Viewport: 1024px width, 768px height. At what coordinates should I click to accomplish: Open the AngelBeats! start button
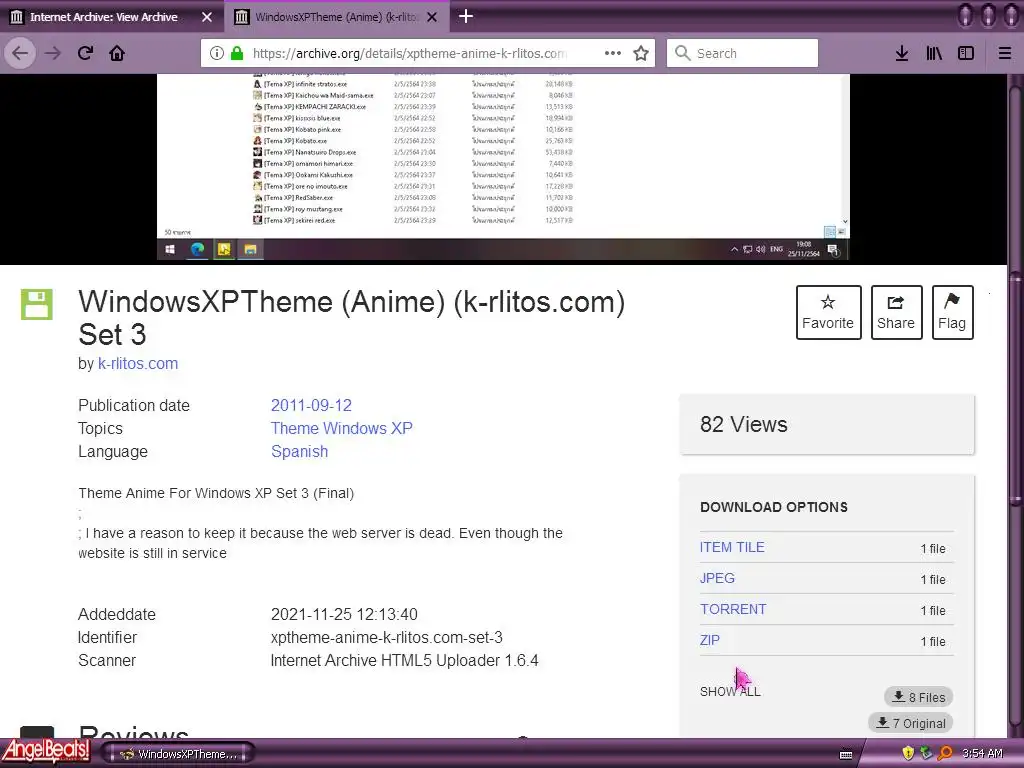coord(46,751)
